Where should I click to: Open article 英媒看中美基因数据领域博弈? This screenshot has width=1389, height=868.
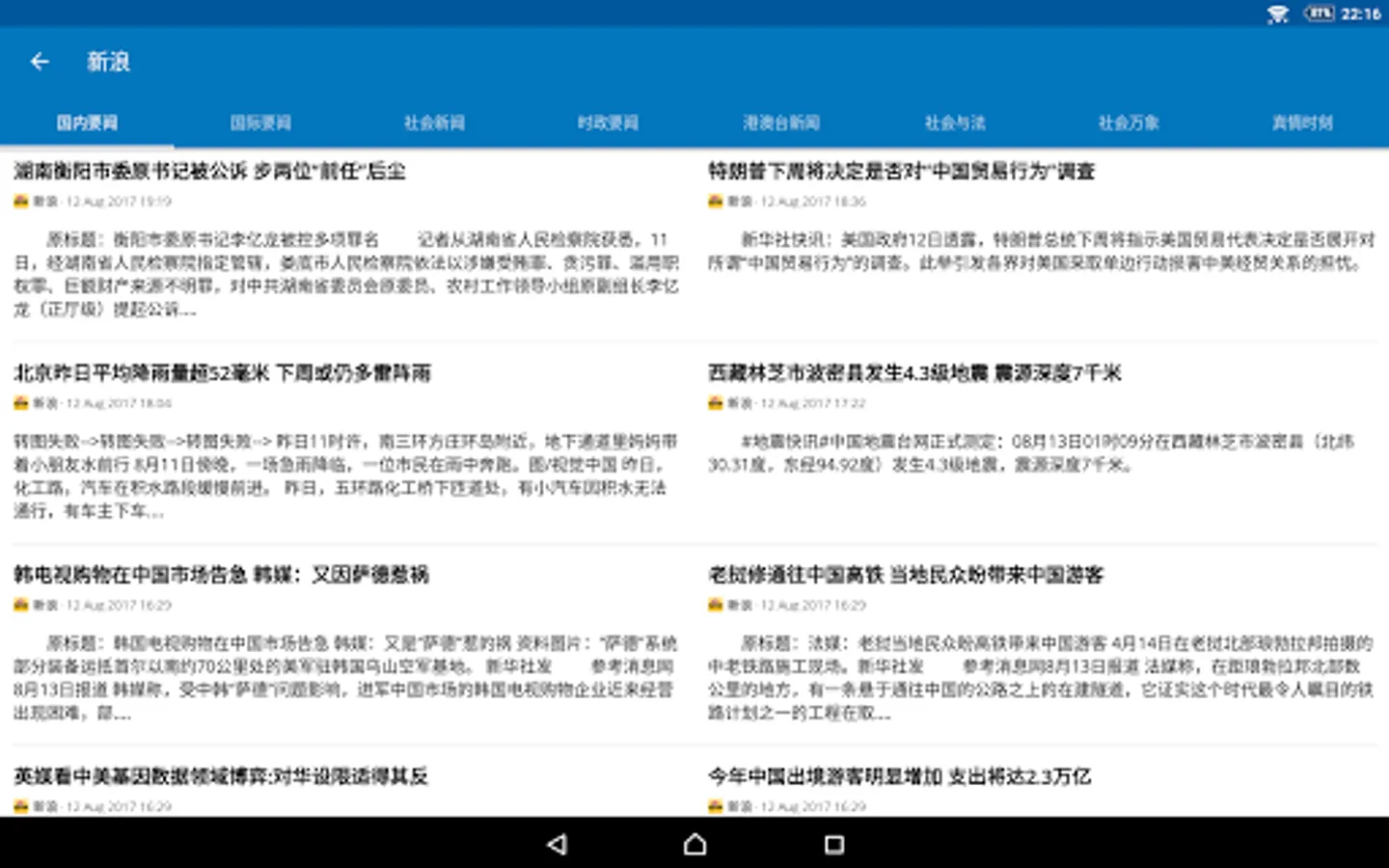click(x=221, y=776)
